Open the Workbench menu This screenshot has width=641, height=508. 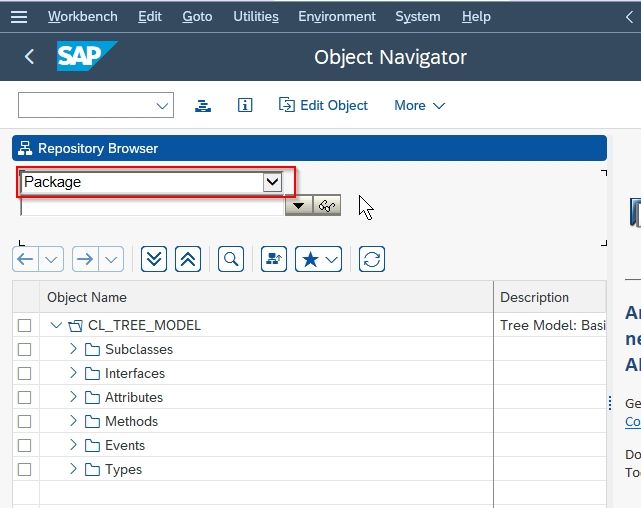[x=83, y=17]
